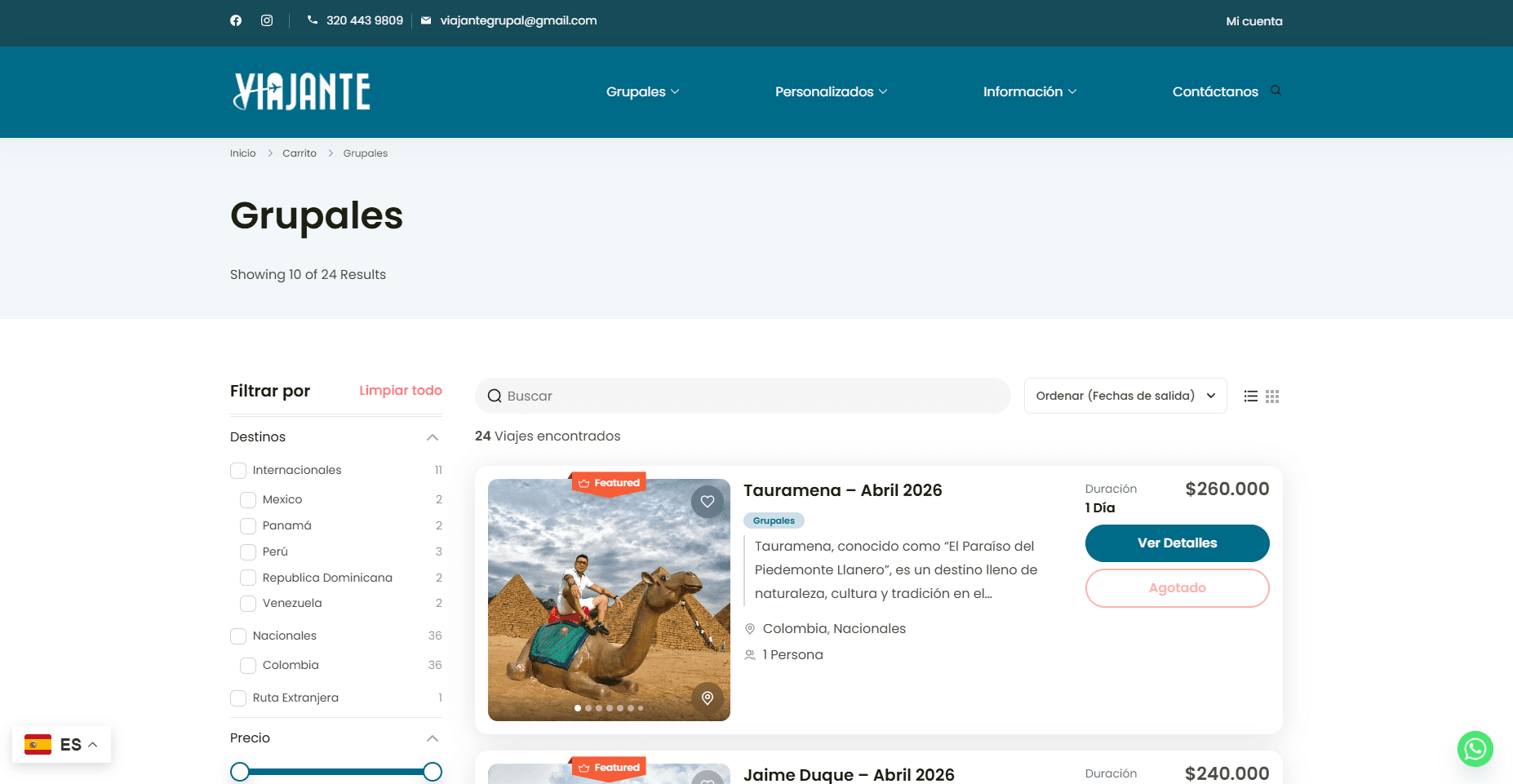1513x784 pixels.
Task: Check the Internacionales filter
Action: (x=238, y=471)
